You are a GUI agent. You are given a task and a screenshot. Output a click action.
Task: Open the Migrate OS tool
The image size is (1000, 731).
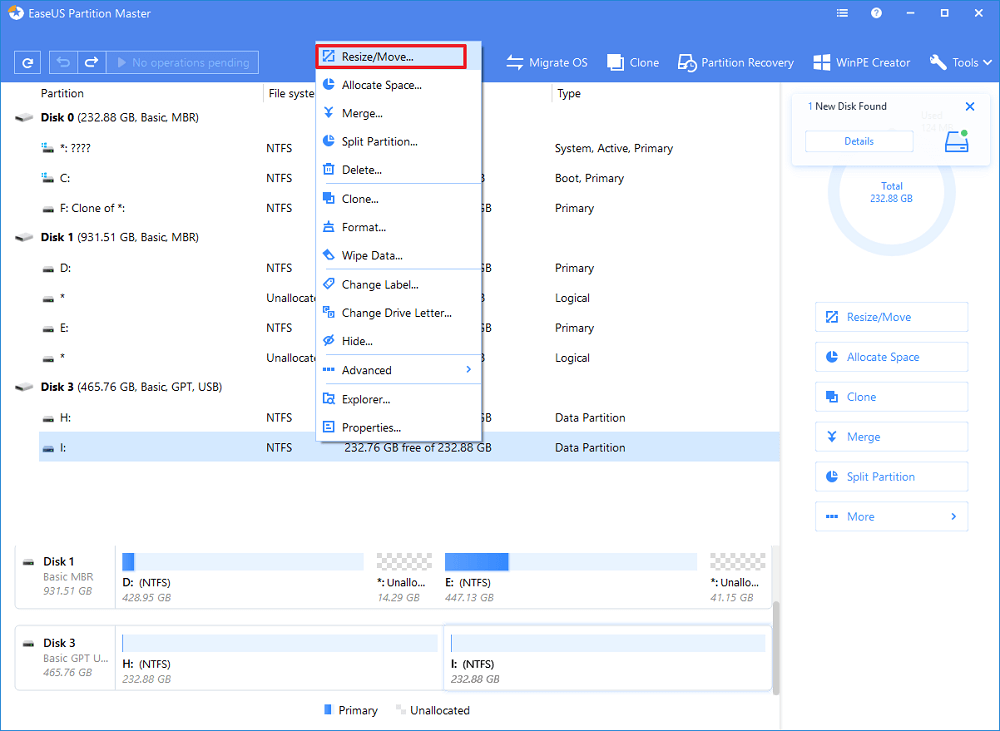547,63
